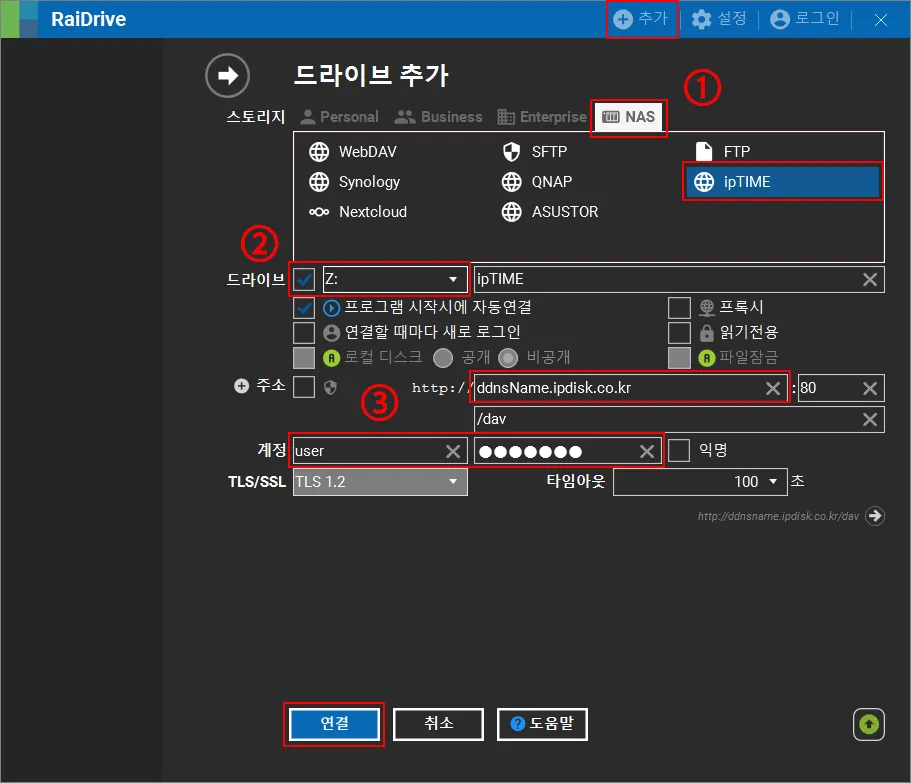Viewport: 911px width, 783px height.
Task: Click the 도움말 help button
Action: point(542,724)
